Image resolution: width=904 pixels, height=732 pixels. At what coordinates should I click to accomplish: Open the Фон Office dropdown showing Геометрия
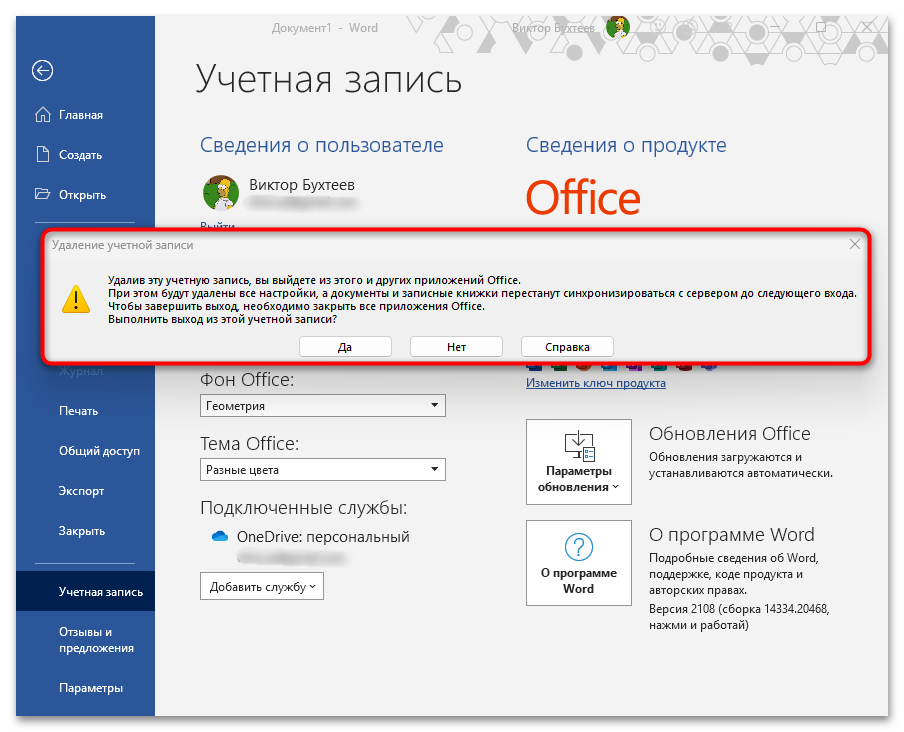point(321,405)
